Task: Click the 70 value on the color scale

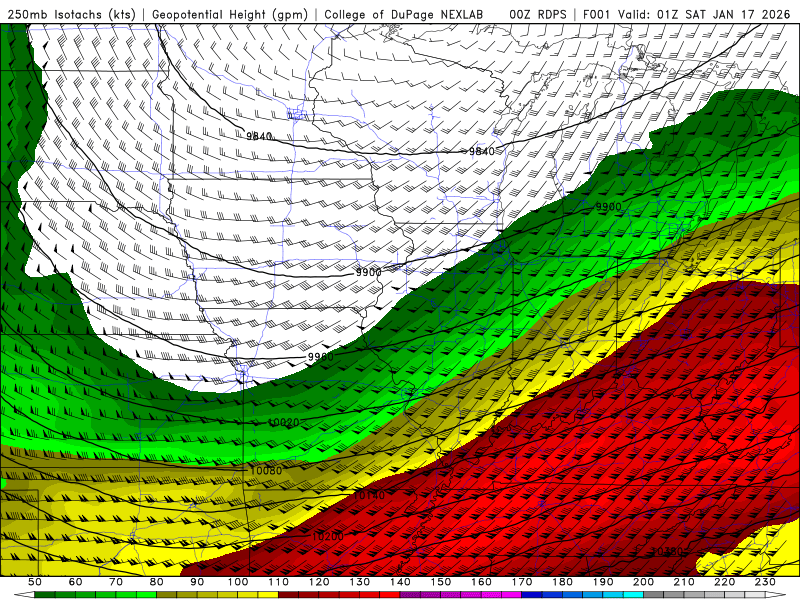Action: tap(116, 582)
